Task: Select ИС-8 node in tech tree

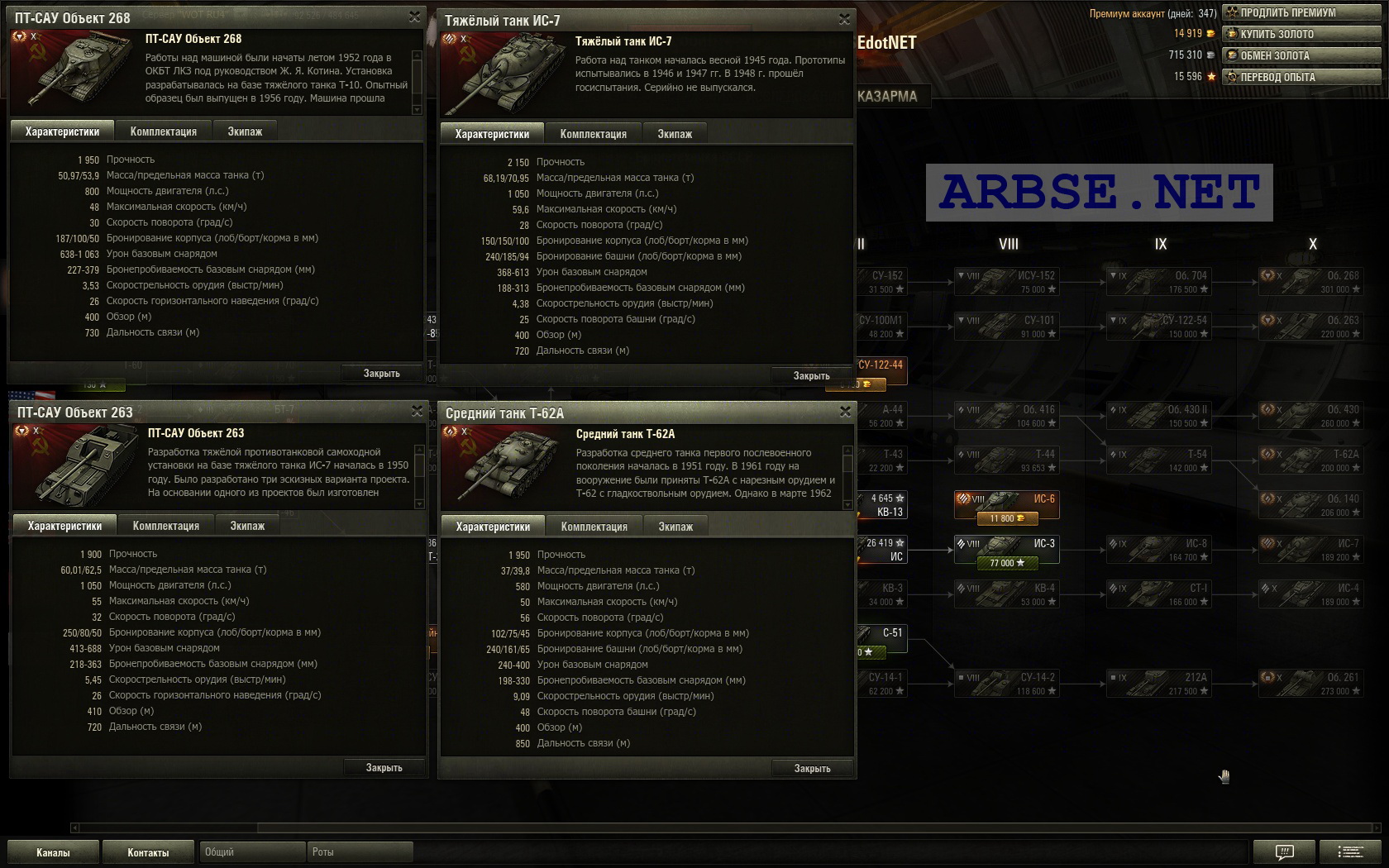Action: (1158, 550)
